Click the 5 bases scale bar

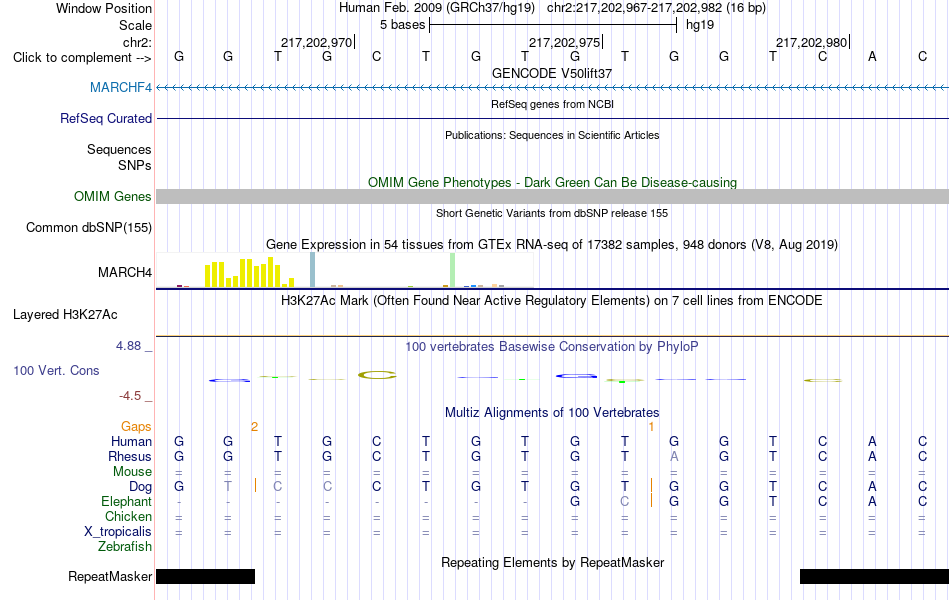pyautogui.click(x=553, y=25)
